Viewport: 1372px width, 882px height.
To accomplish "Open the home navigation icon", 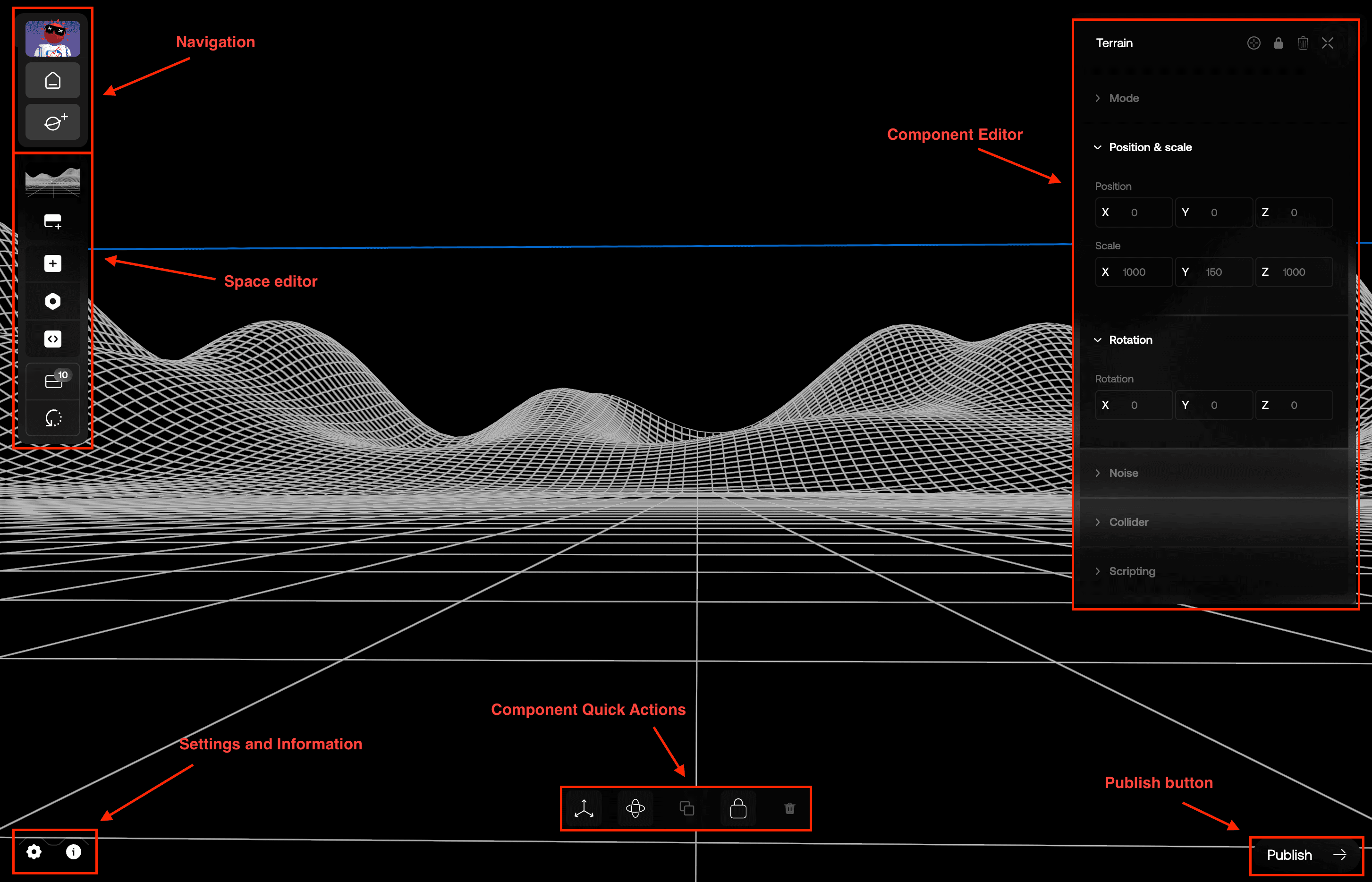I will pyautogui.click(x=53, y=81).
